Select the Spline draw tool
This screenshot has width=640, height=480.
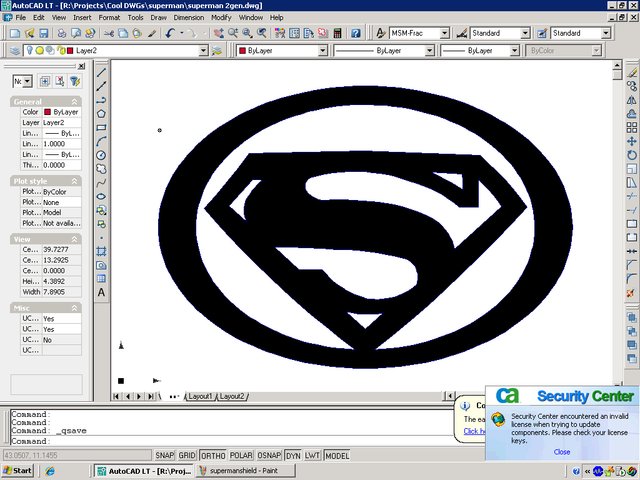(x=101, y=182)
